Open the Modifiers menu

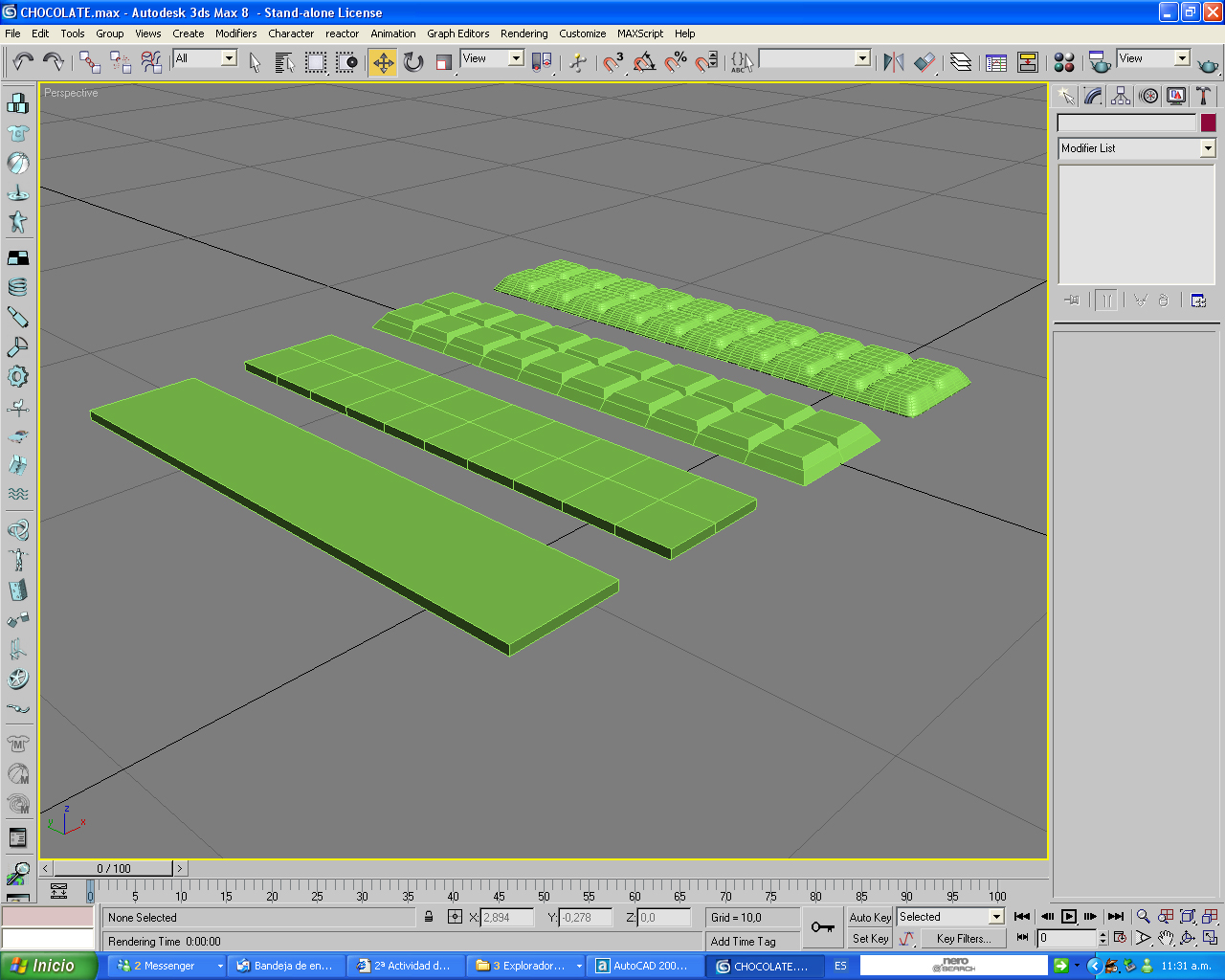point(235,33)
